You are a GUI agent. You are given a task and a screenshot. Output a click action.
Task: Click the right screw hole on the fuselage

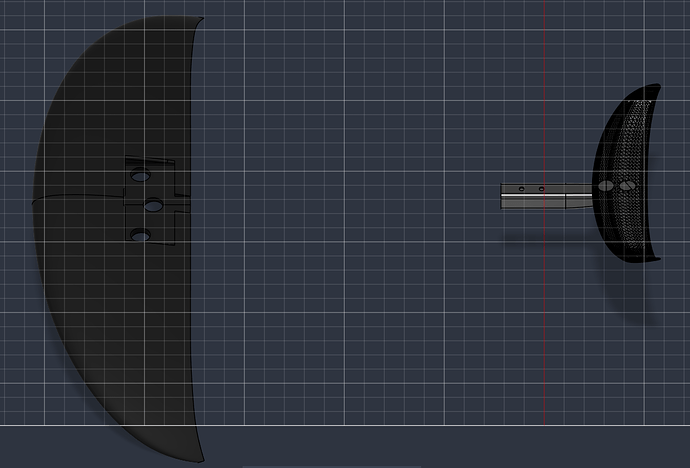coord(542,189)
